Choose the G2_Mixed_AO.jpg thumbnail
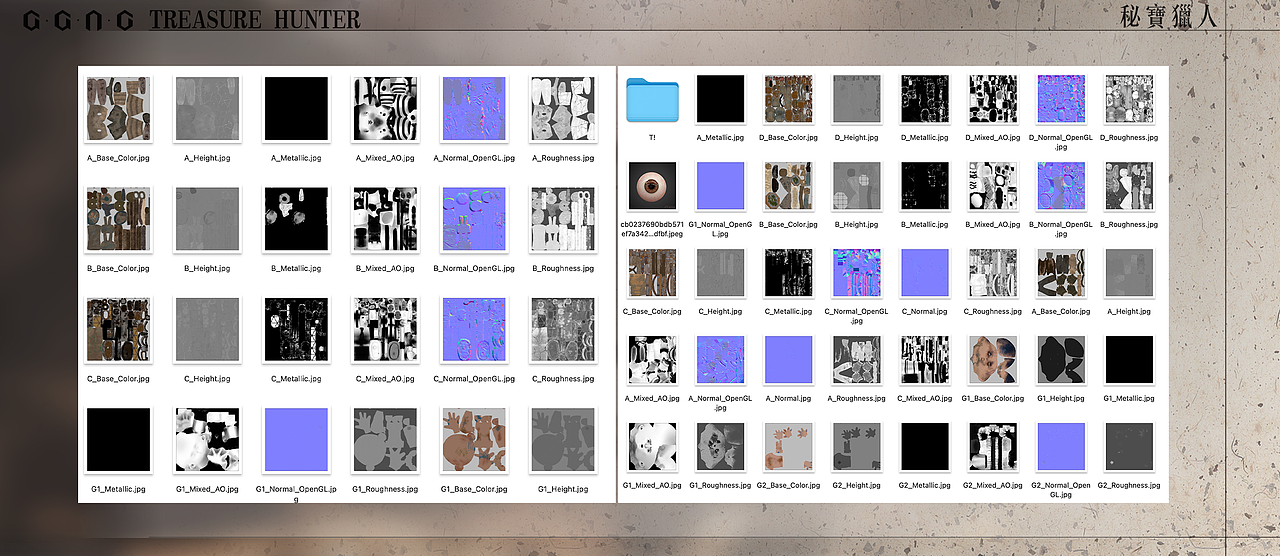This screenshot has width=1280, height=556. pos(992,447)
